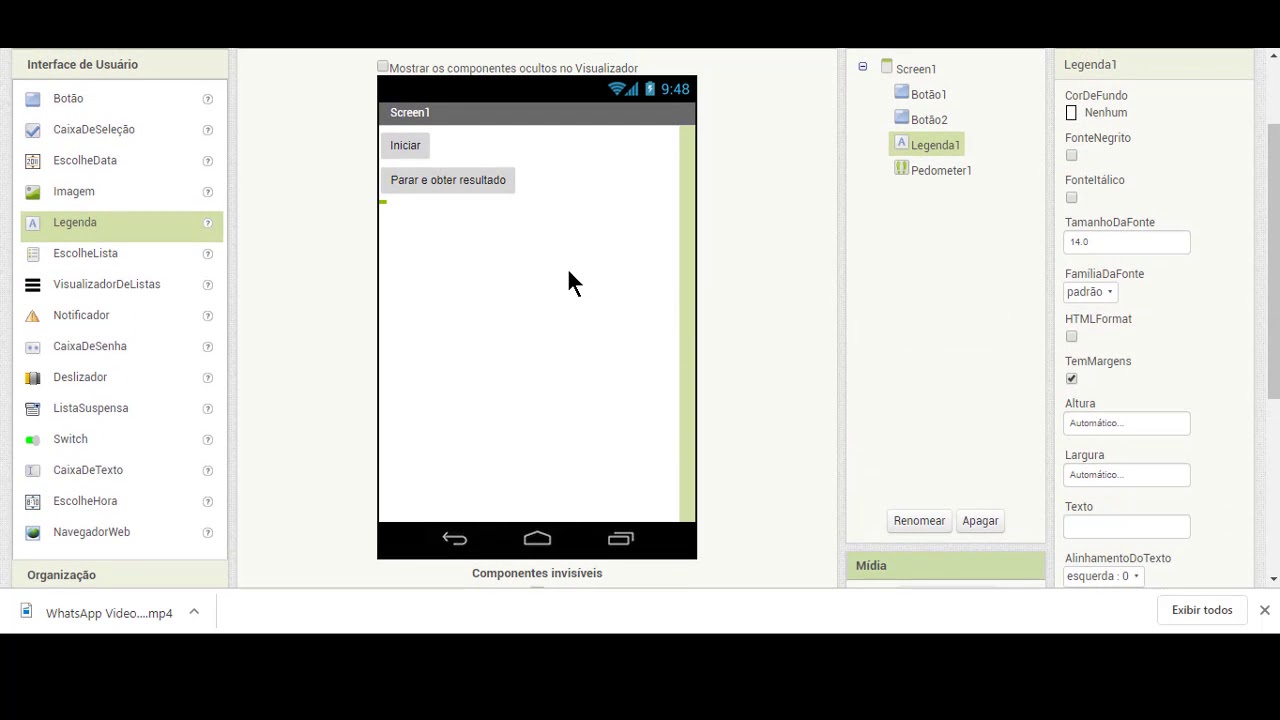Click the TamanhoDaFonte input field

click(x=1127, y=242)
